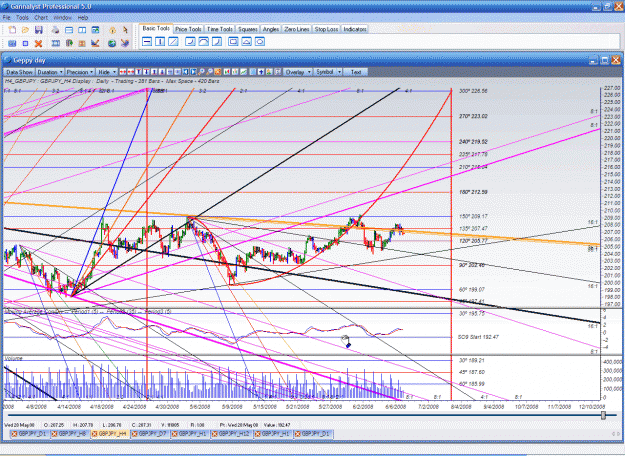The height and width of the screenshot is (456, 625).
Task: Switch to the Stop Loss tab
Action: [326, 29]
